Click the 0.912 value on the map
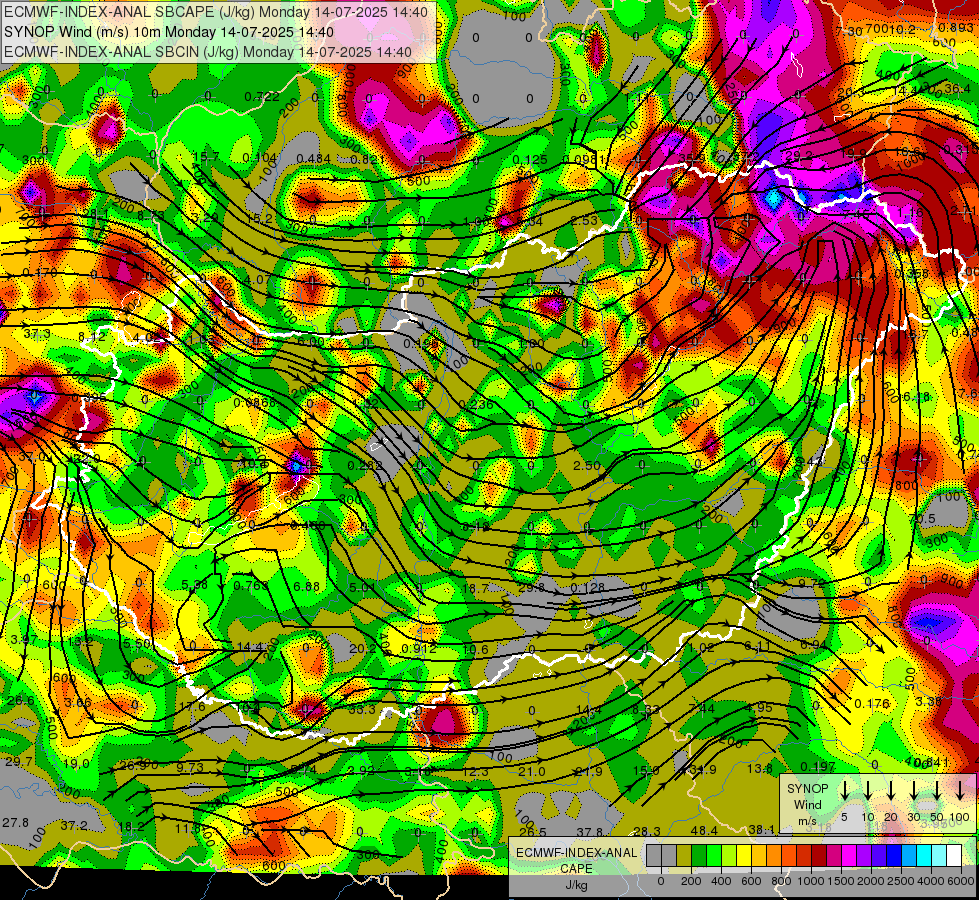This screenshot has height=900, width=979. [418, 649]
